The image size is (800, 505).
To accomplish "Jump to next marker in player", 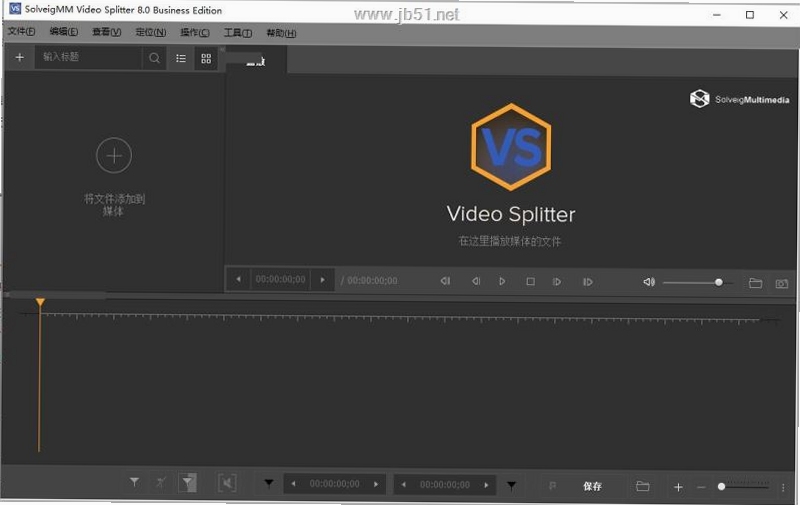I will pyautogui.click(x=588, y=282).
